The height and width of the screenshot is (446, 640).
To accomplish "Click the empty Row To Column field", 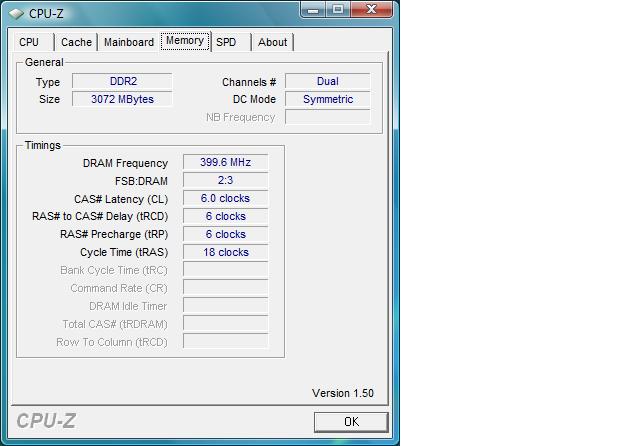I will pyautogui.click(x=226, y=342).
